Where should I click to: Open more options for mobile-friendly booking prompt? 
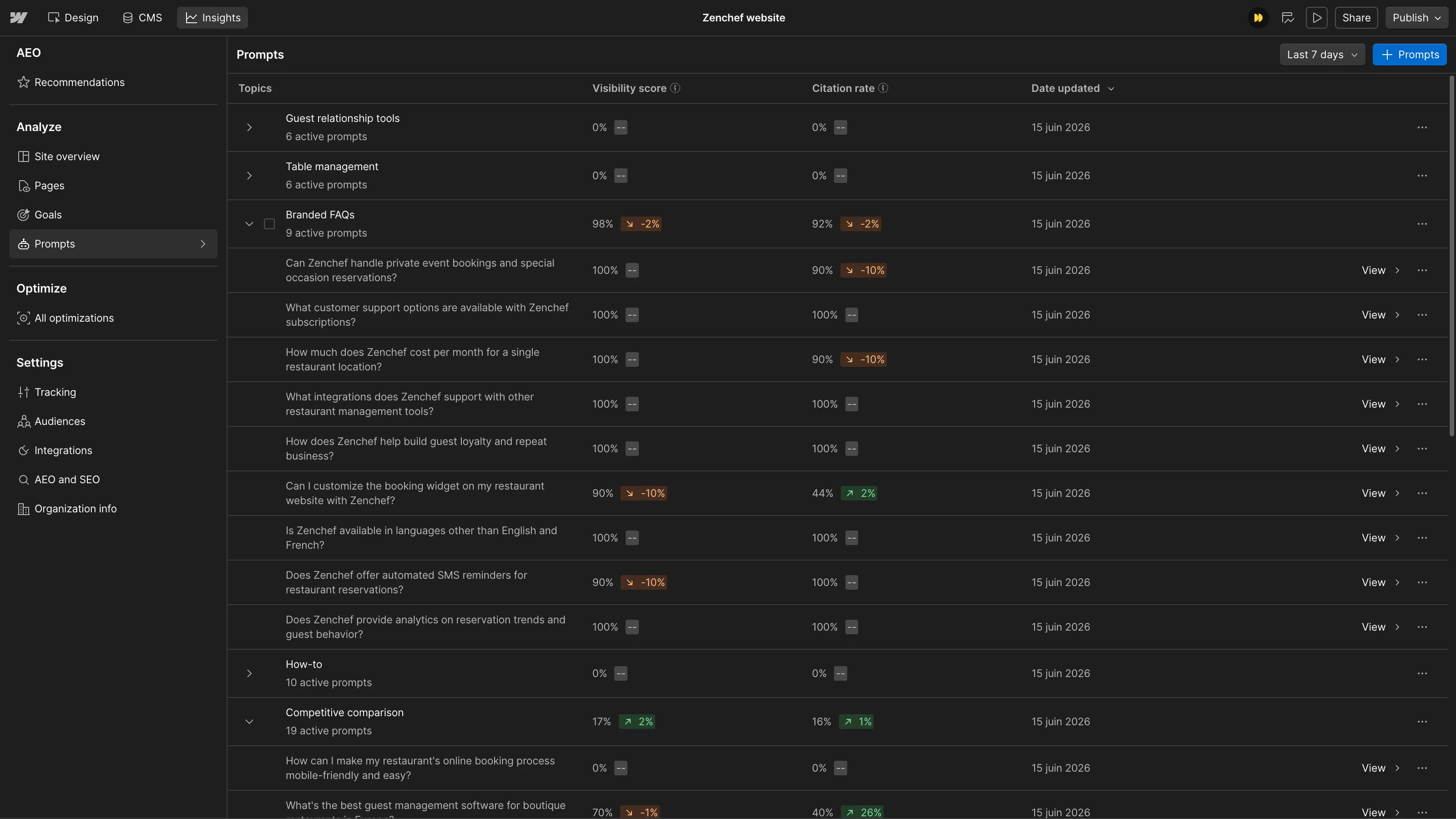tap(1422, 768)
